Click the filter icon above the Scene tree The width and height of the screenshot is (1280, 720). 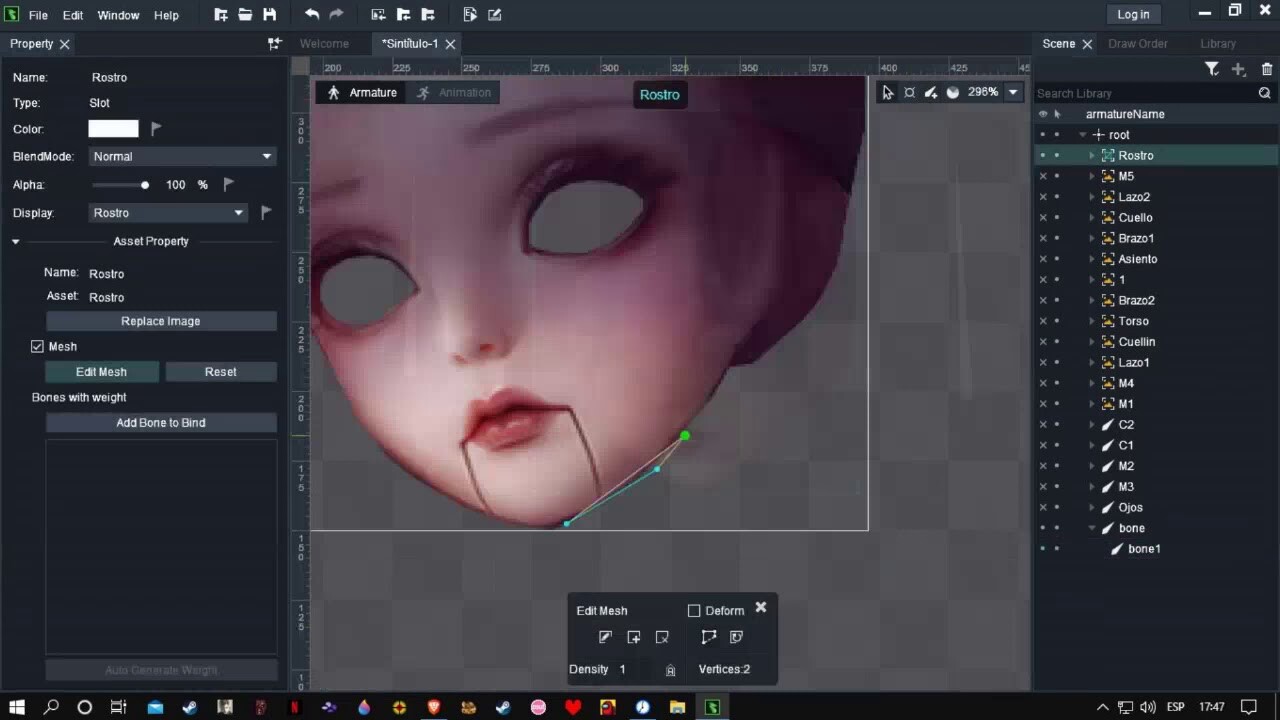(1212, 68)
